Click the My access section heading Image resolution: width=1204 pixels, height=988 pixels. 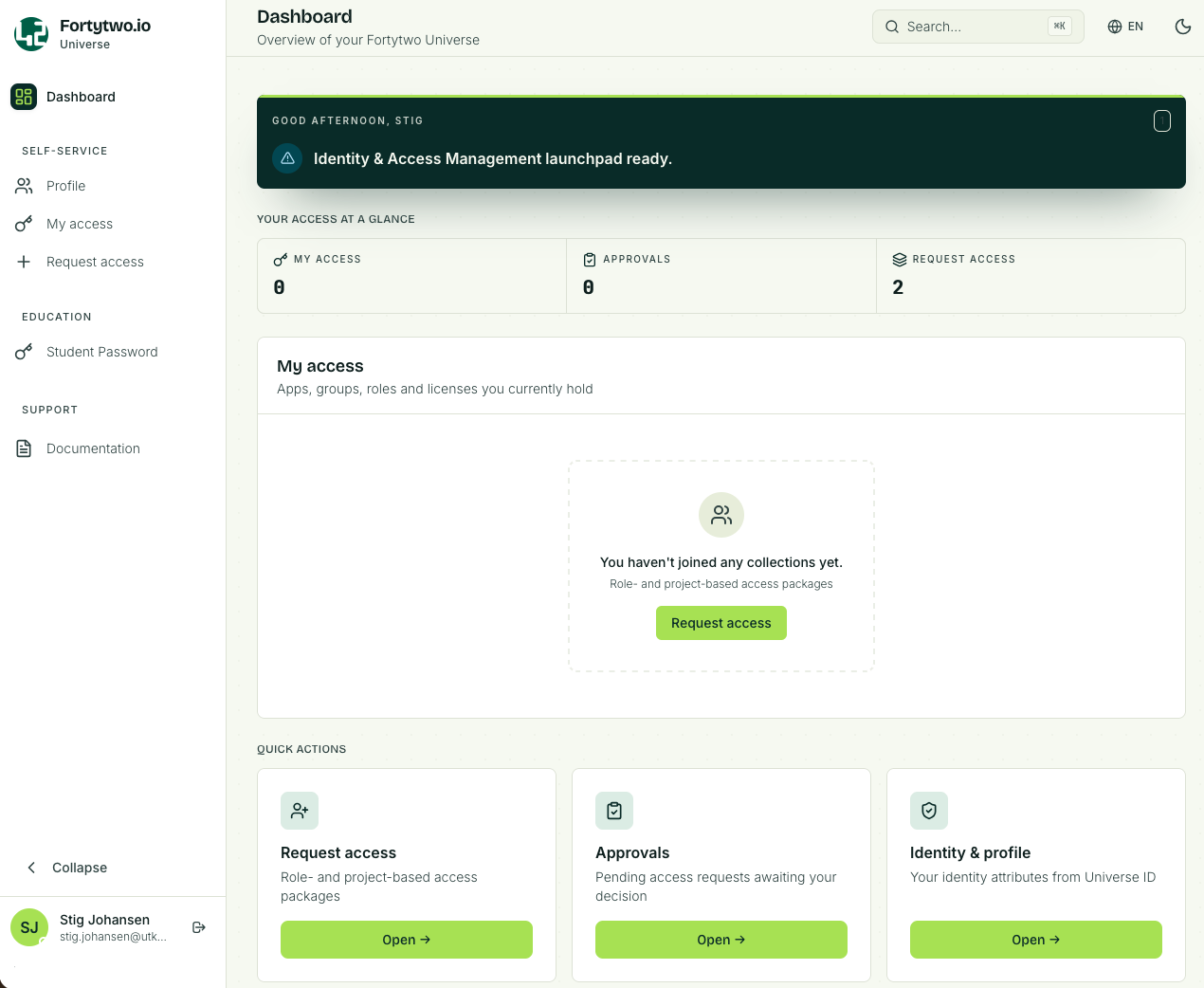point(320,366)
